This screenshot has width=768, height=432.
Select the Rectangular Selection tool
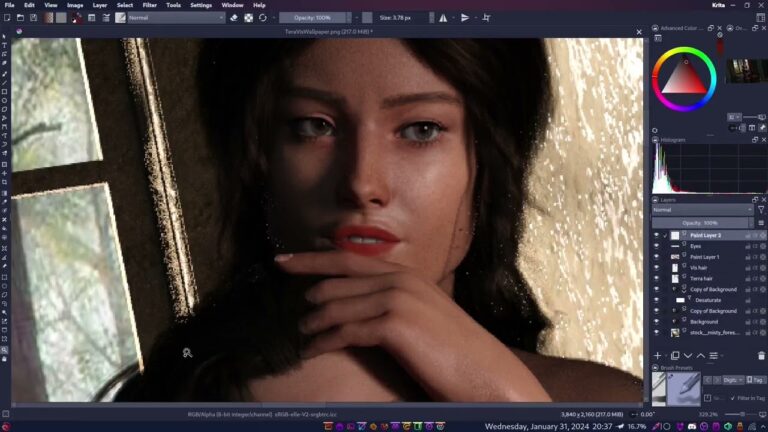point(4,277)
